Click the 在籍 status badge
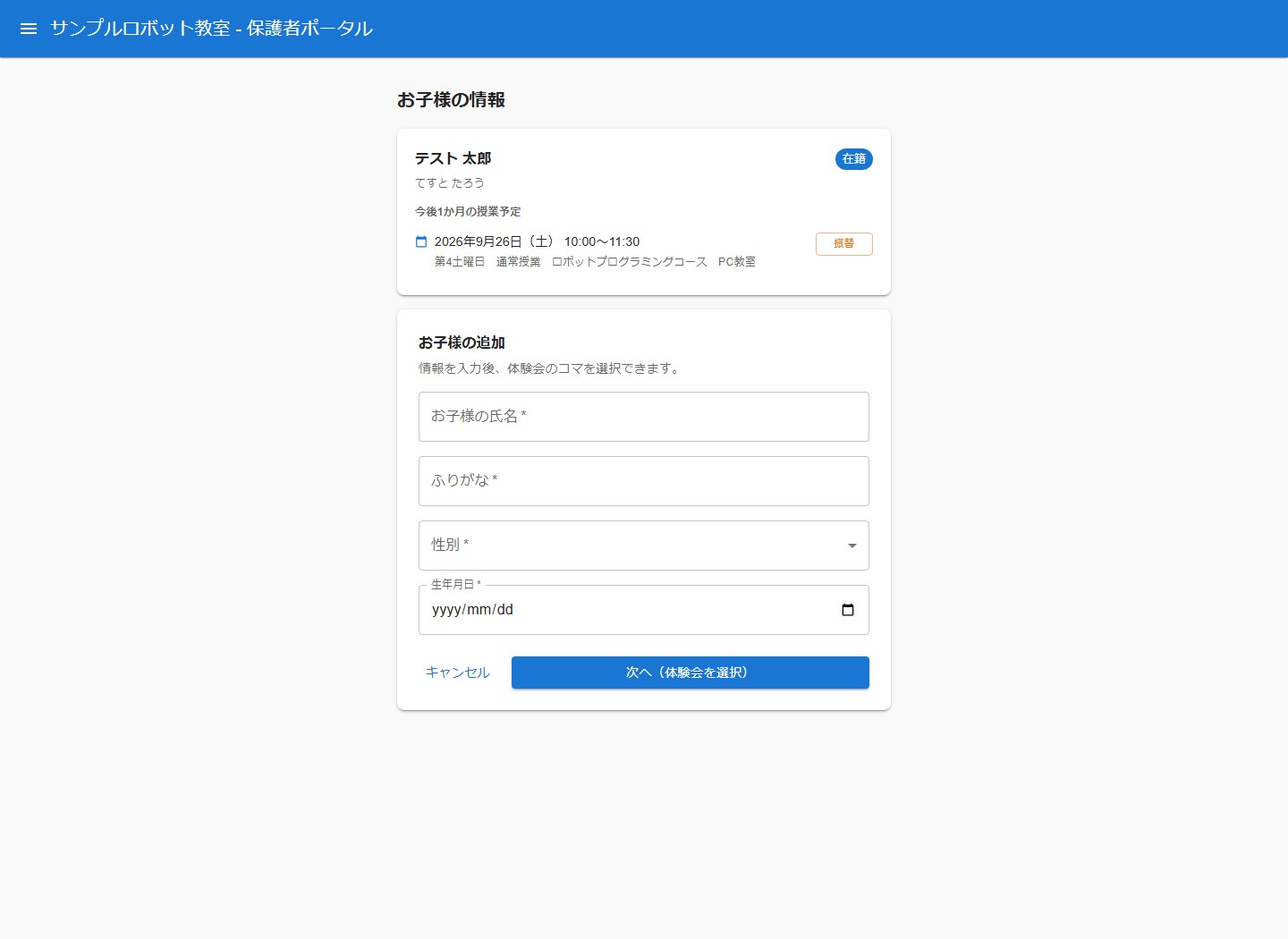This screenshot has width=1288, height=939. (854, 159)
